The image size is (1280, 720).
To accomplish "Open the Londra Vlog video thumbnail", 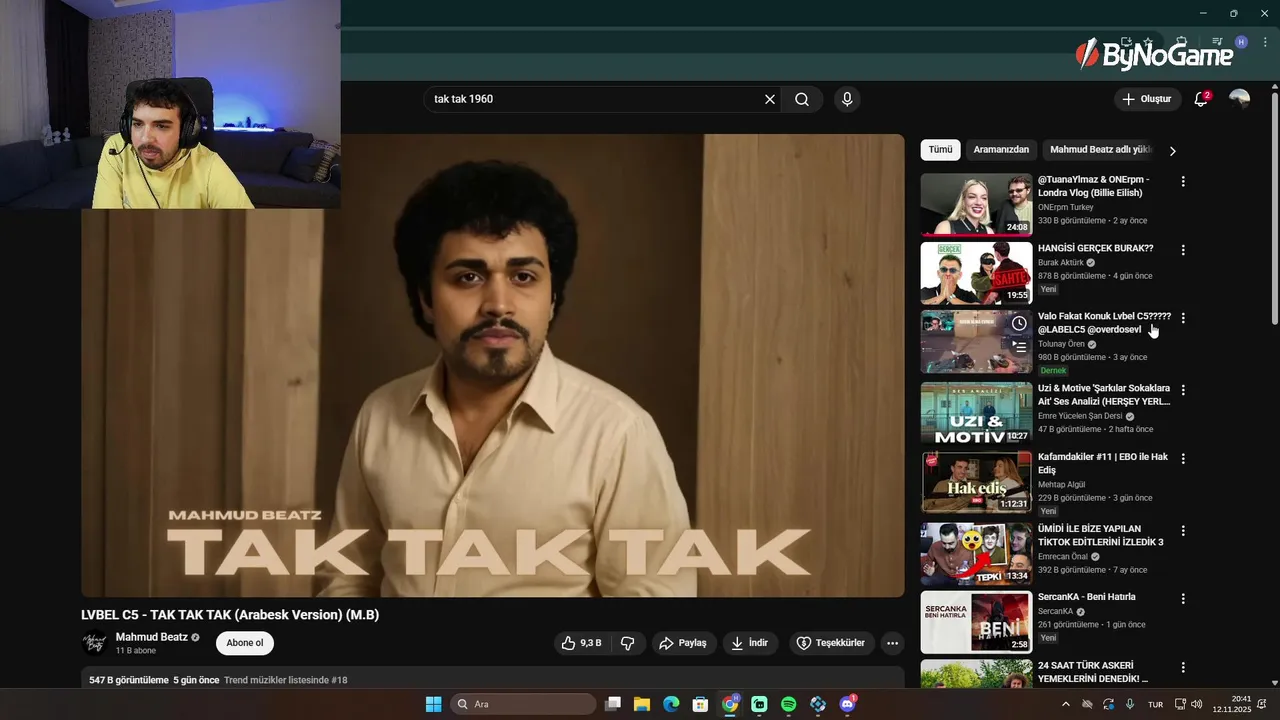I will [976, 205].
